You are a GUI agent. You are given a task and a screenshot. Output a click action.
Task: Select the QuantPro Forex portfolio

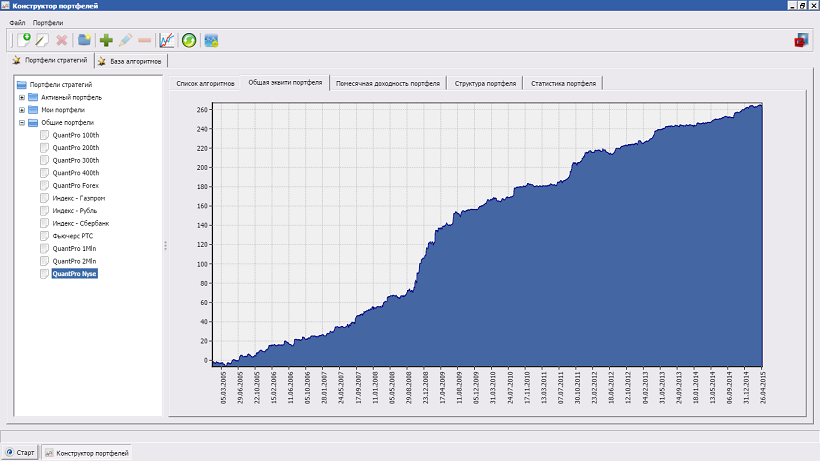tap(75, 185)
